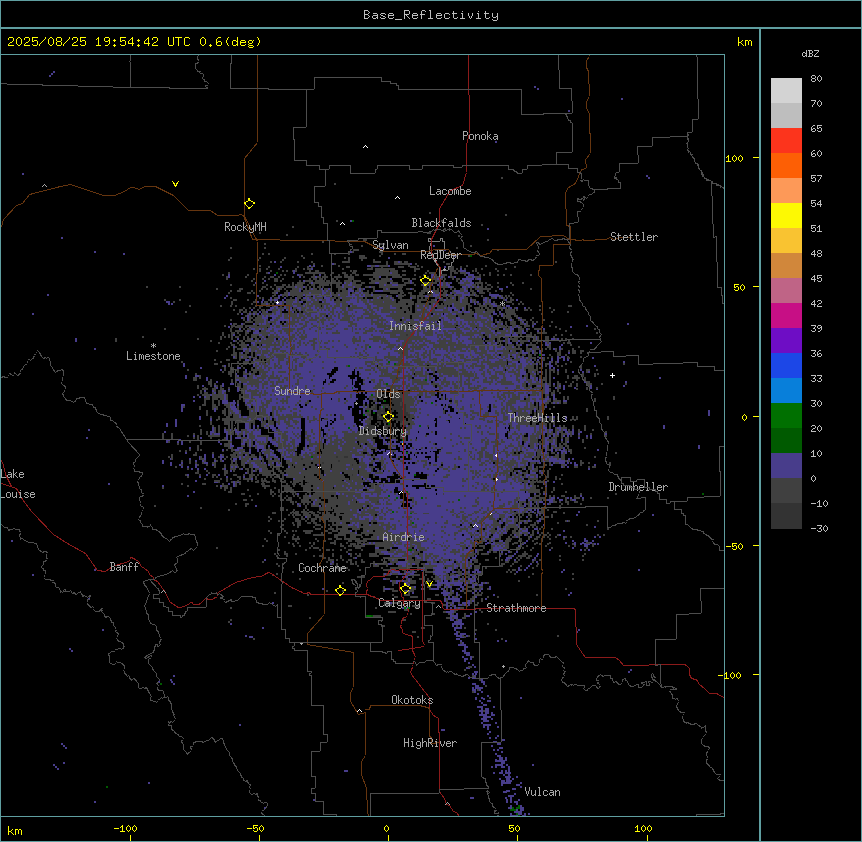Click the Airdrie label

(x=404, y=537)
